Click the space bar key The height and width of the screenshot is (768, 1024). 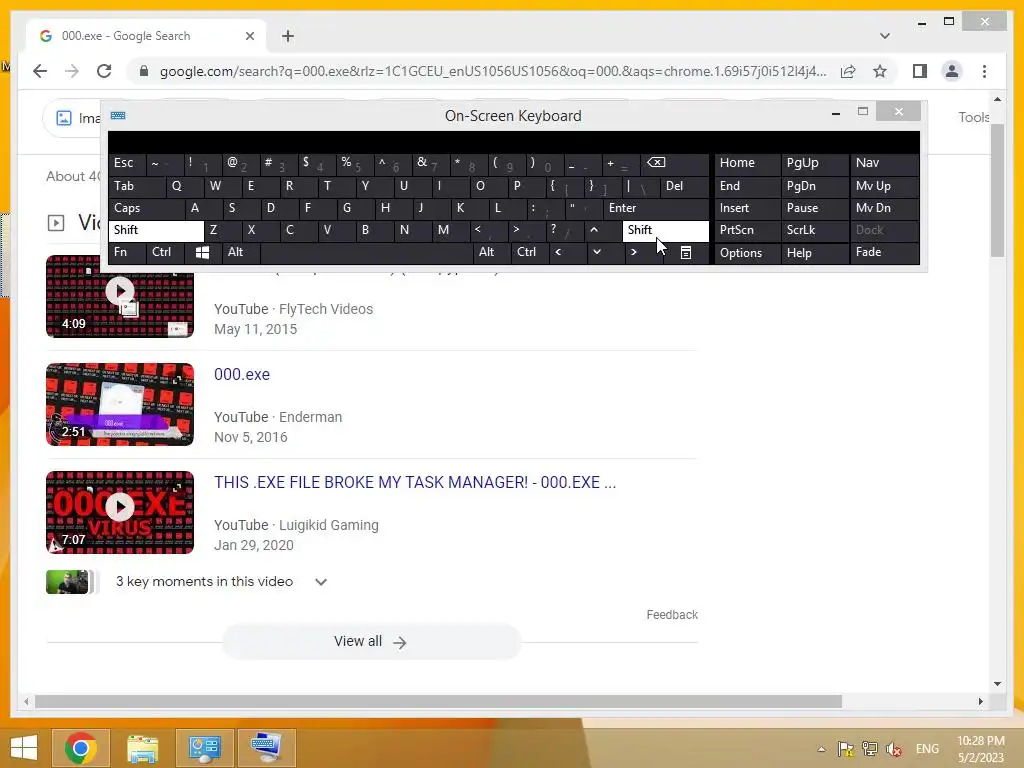[366, 252]
